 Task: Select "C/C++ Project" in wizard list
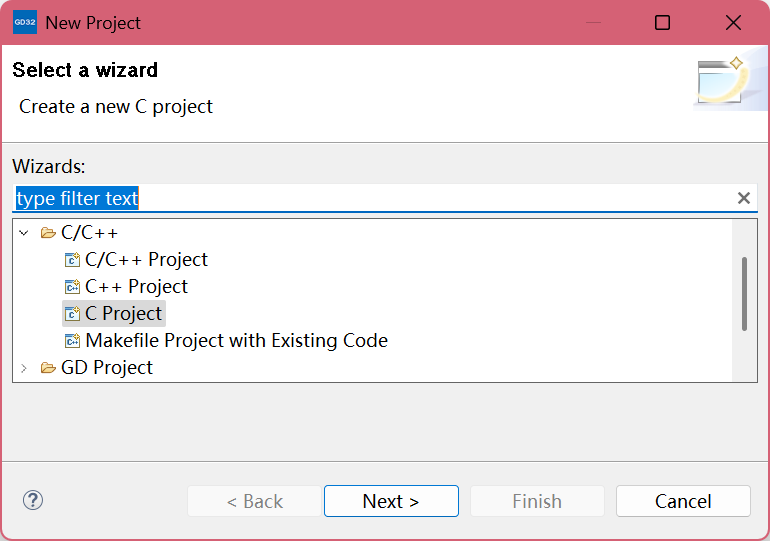[146, 260]
